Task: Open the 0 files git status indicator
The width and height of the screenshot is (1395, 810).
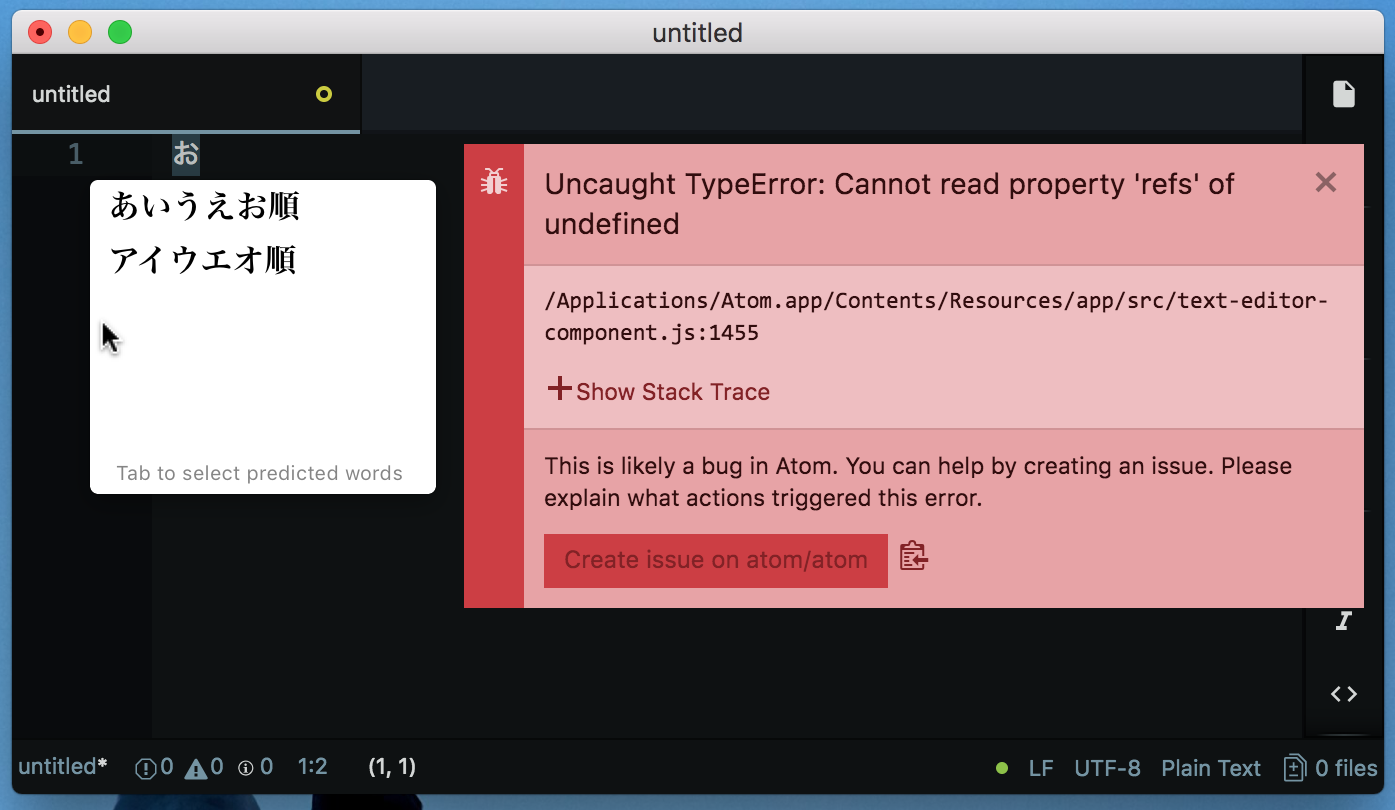Action: (1331, 768)
